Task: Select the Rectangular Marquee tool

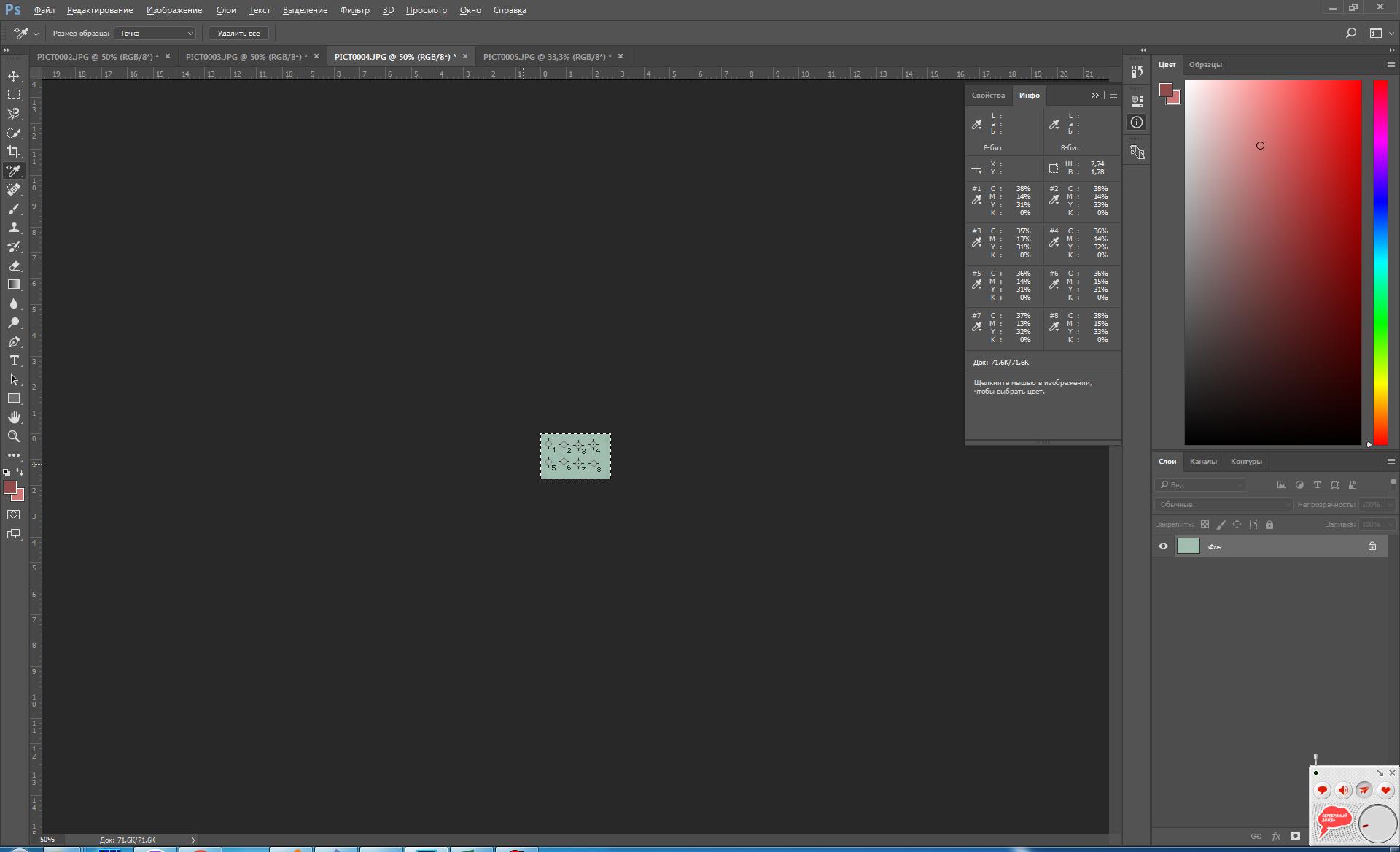Action: pyautogui.click(x=14, y=95)
